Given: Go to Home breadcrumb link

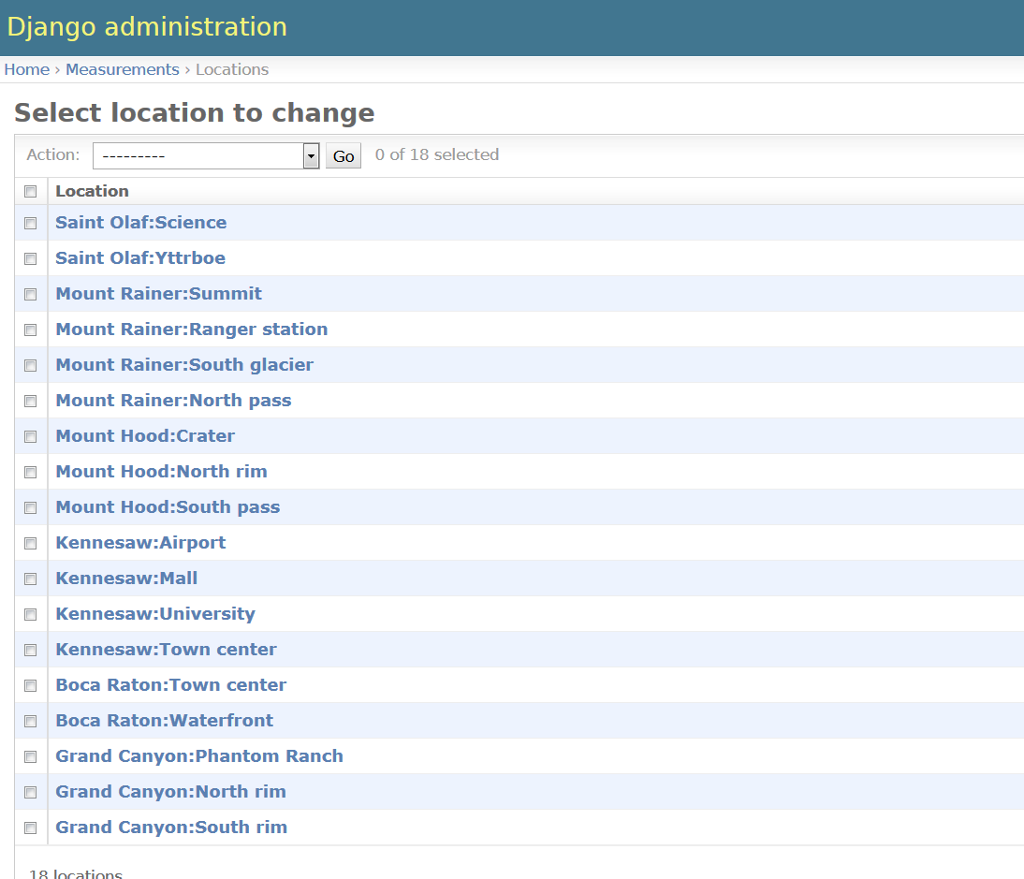Looking at the screenshot, I should click(x=27, y=69).
